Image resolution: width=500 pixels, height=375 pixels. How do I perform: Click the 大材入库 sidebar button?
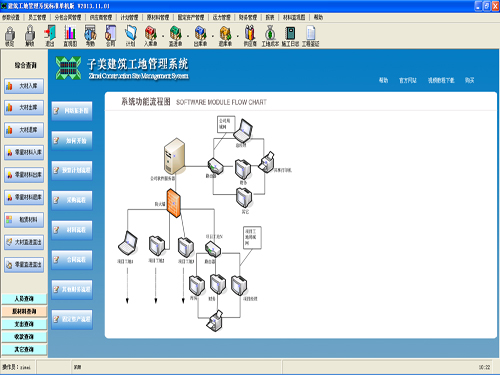[24, 86]
